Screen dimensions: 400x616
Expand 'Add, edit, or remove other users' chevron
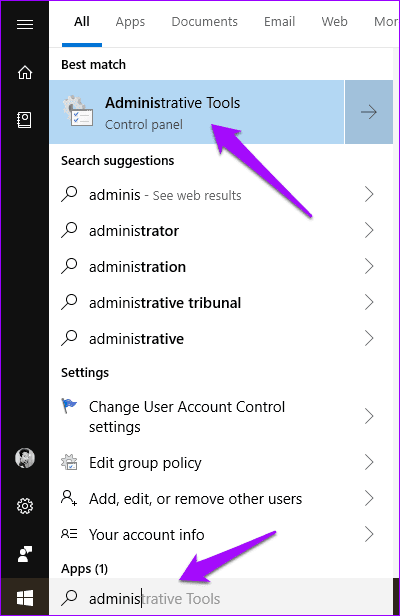(x=369, y=498)
